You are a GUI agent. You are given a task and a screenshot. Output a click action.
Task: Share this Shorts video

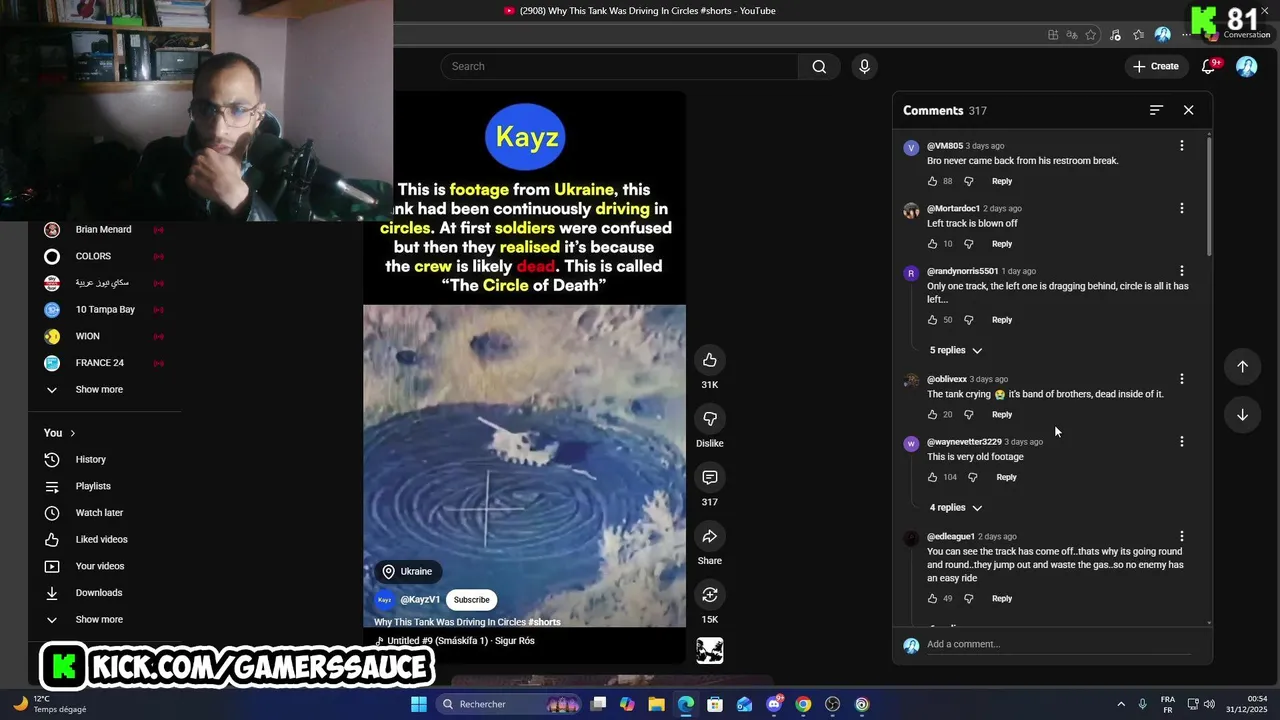pos(709,536)
